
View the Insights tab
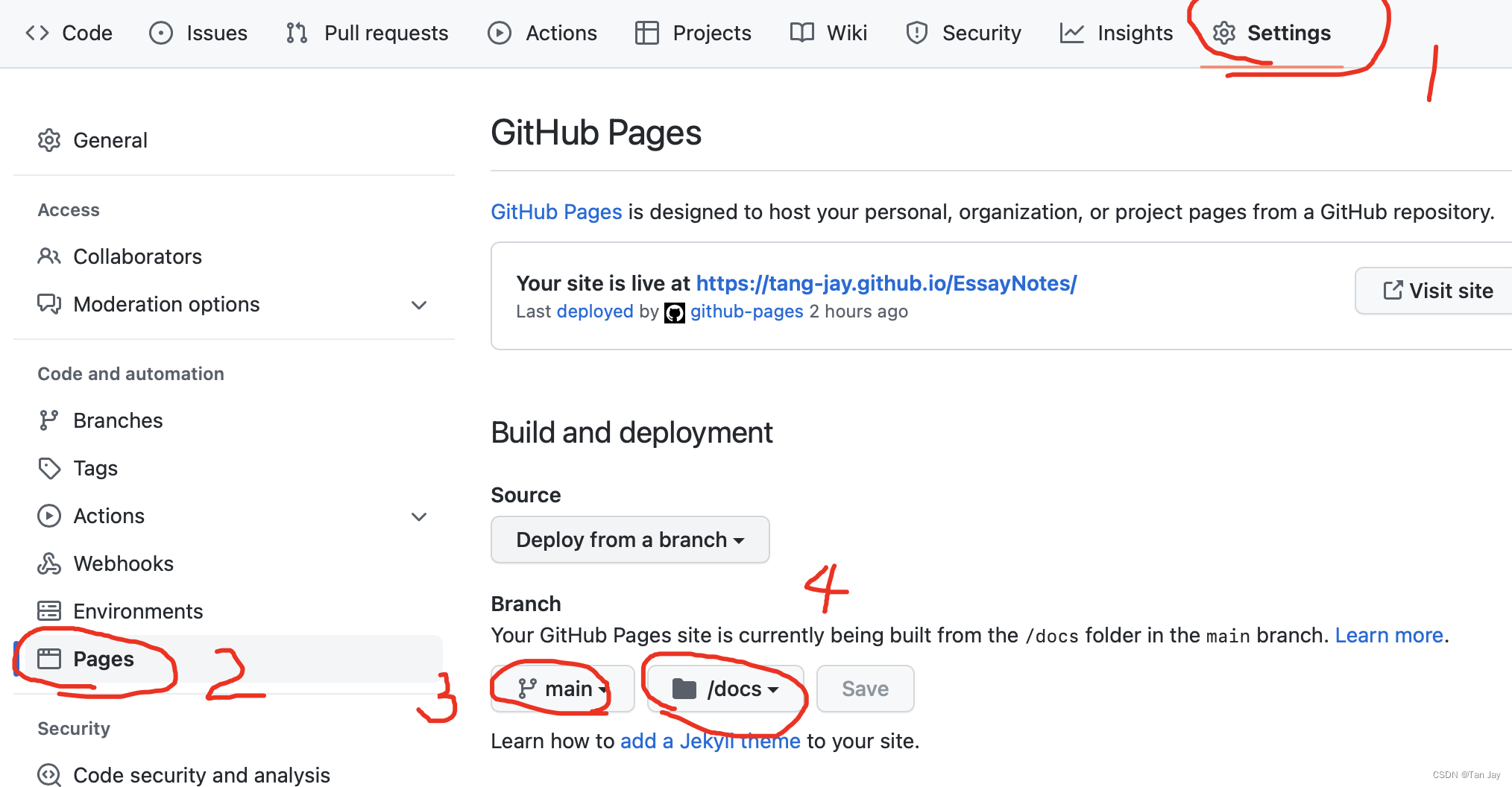pyautogui.click(x=1117, y=33)
